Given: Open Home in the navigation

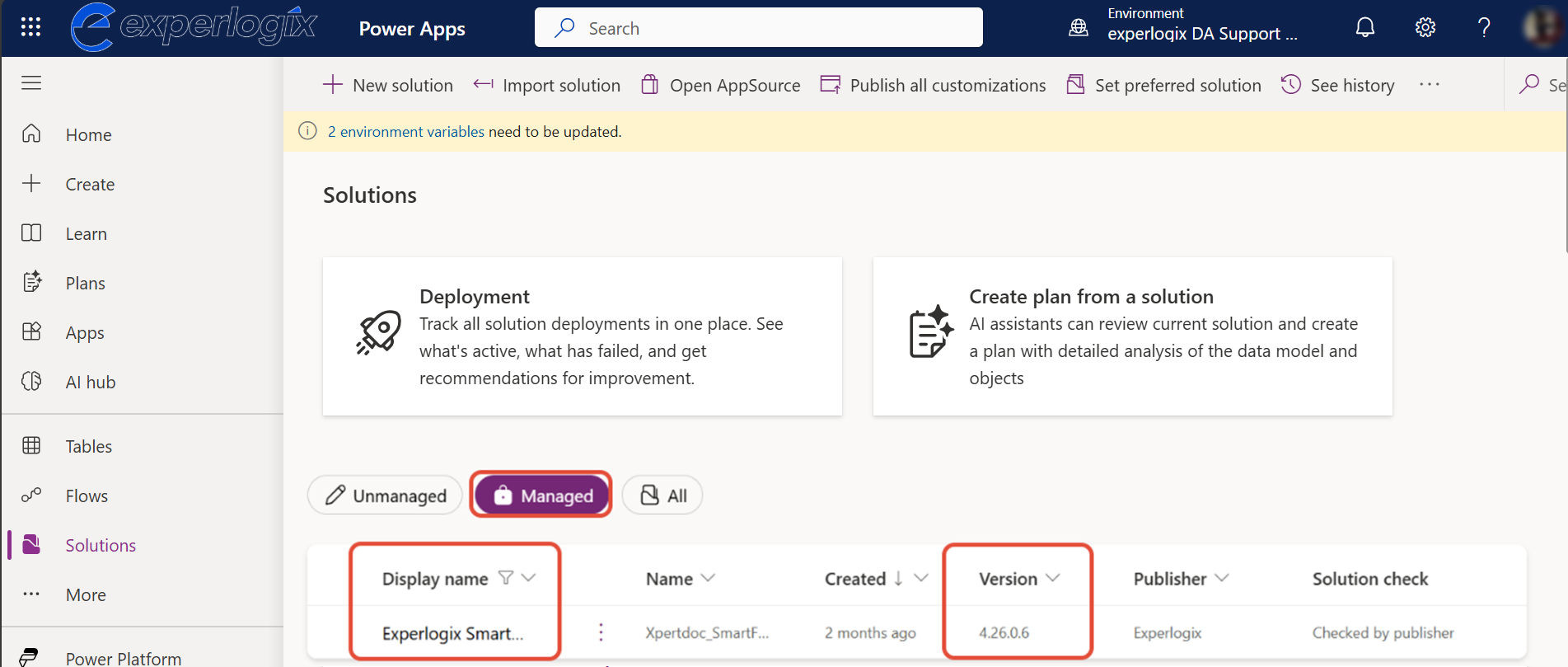Looking at the screenshot, I should (x=88, y=134).
